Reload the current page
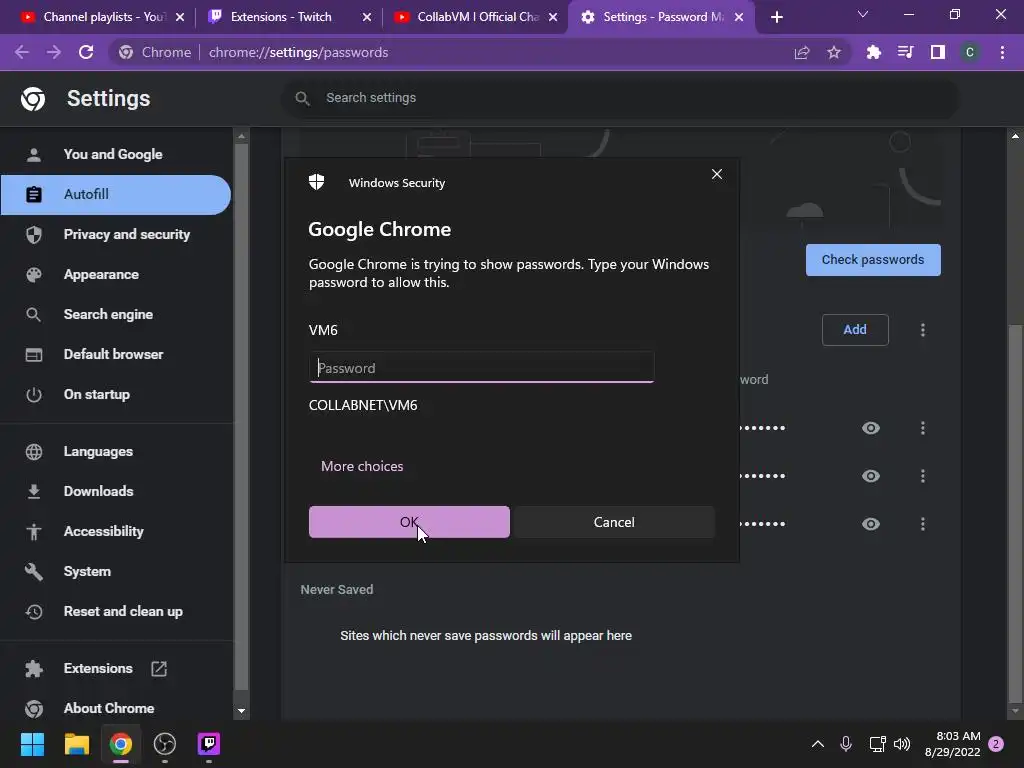1024x768 pixels. tap(86, 52)
